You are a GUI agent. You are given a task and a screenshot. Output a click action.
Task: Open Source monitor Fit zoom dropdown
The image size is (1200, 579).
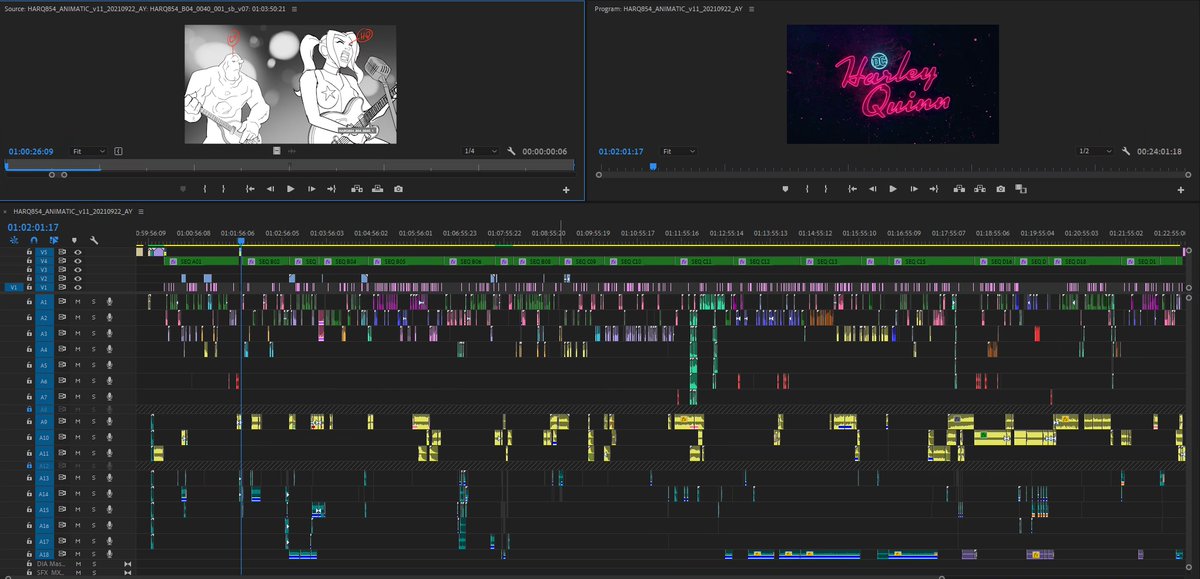click(88, 151)
